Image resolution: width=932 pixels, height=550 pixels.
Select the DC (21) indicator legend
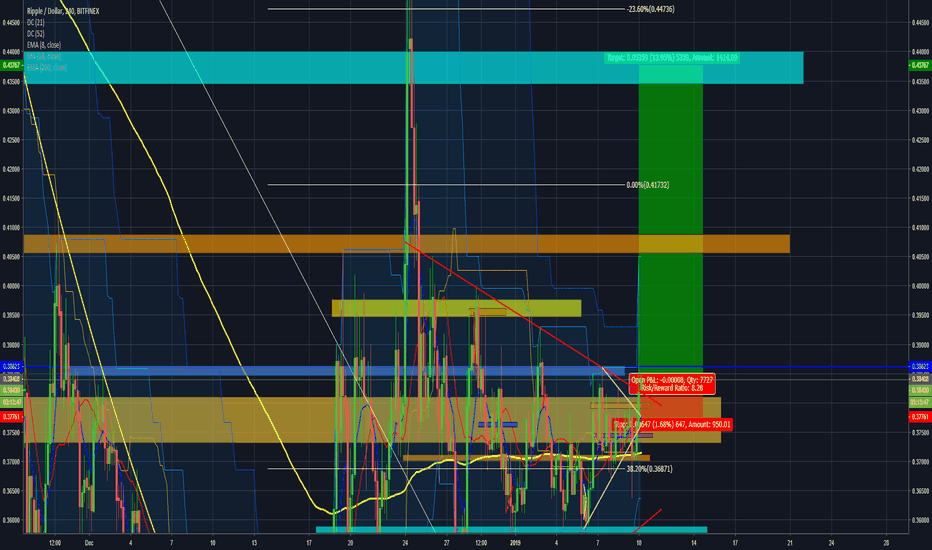pos(36,23)
